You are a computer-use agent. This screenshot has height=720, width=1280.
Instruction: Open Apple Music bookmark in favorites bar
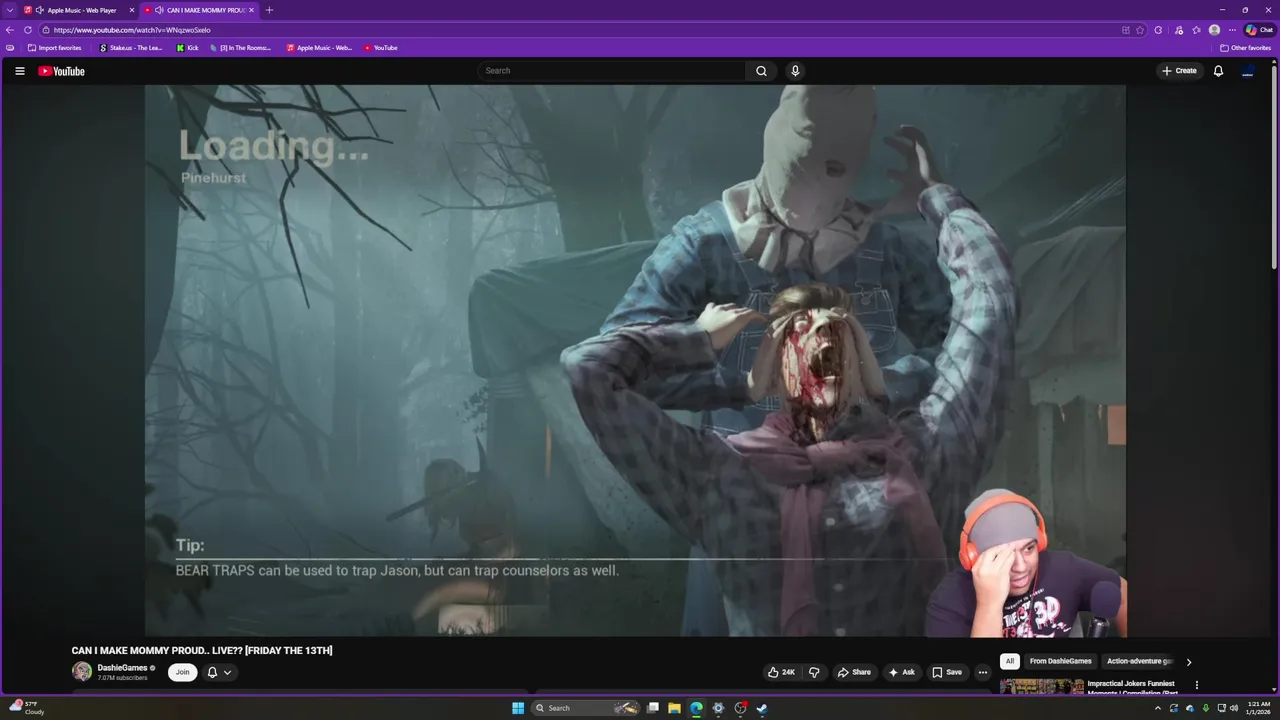[319, 48]
